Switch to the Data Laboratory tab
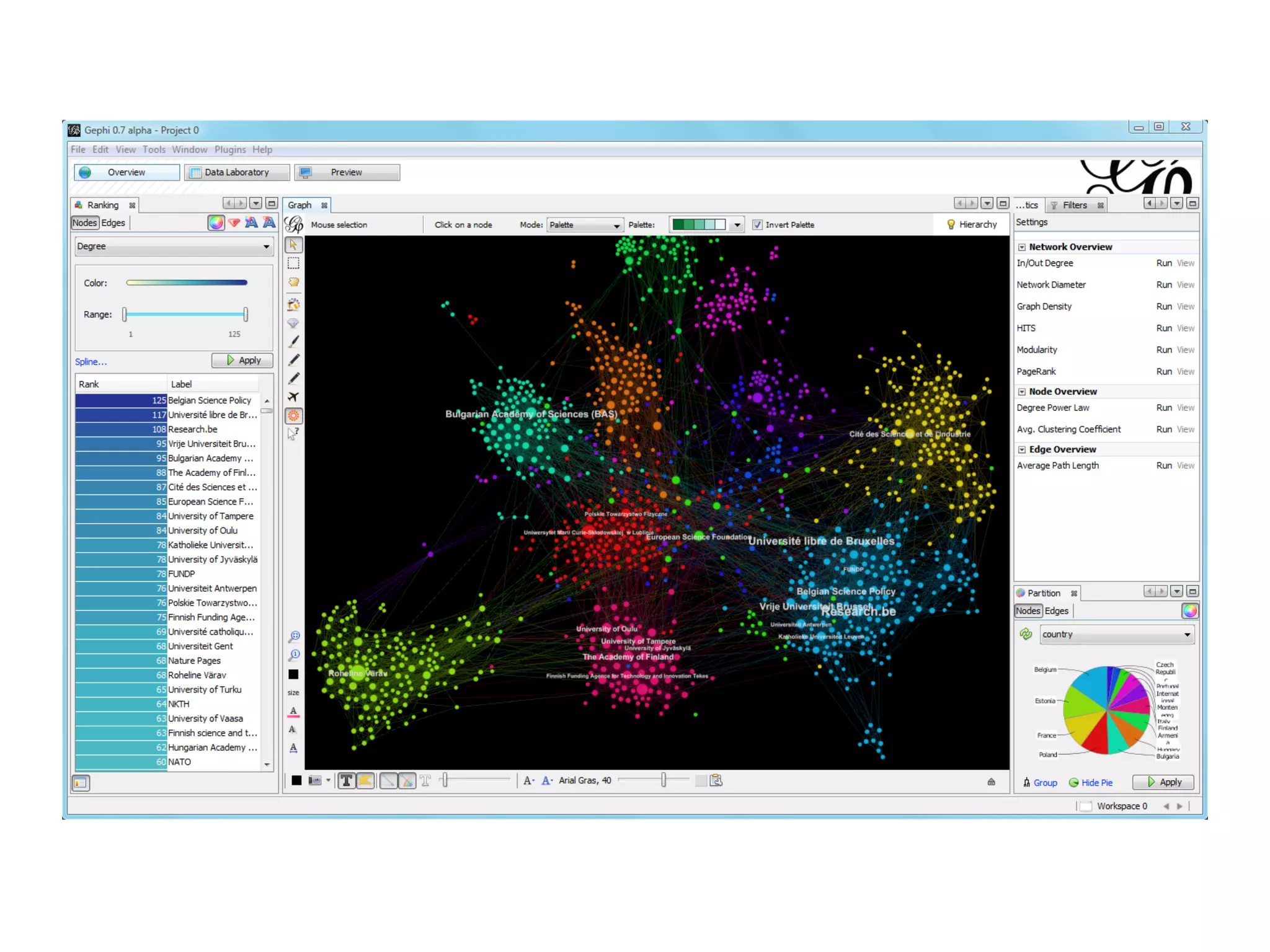Viewport: 1270px width, 952px height. tap(237, 172)
